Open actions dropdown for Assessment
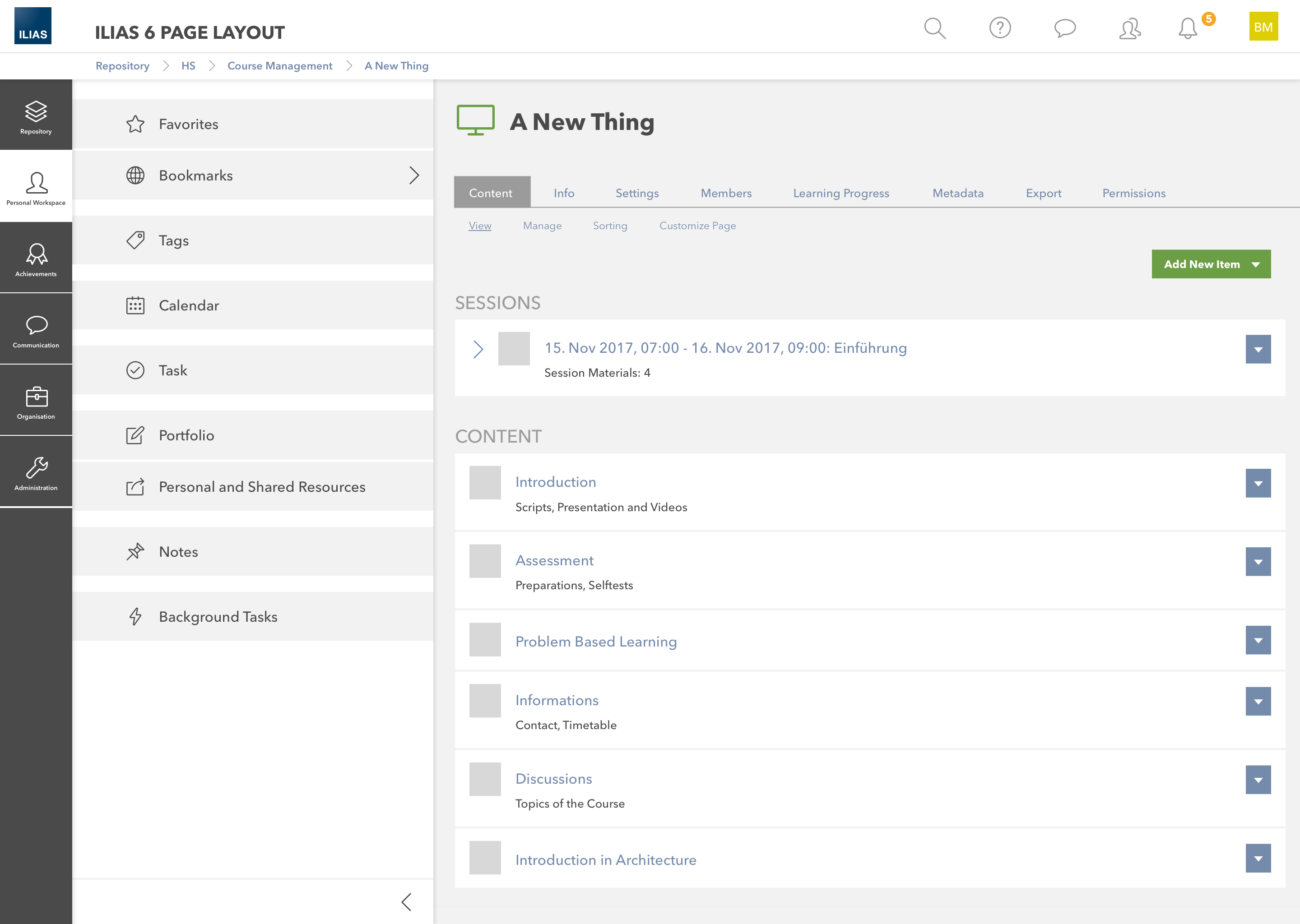The height and width of the screenshot is (924, 1300). tap(1257, 562)
